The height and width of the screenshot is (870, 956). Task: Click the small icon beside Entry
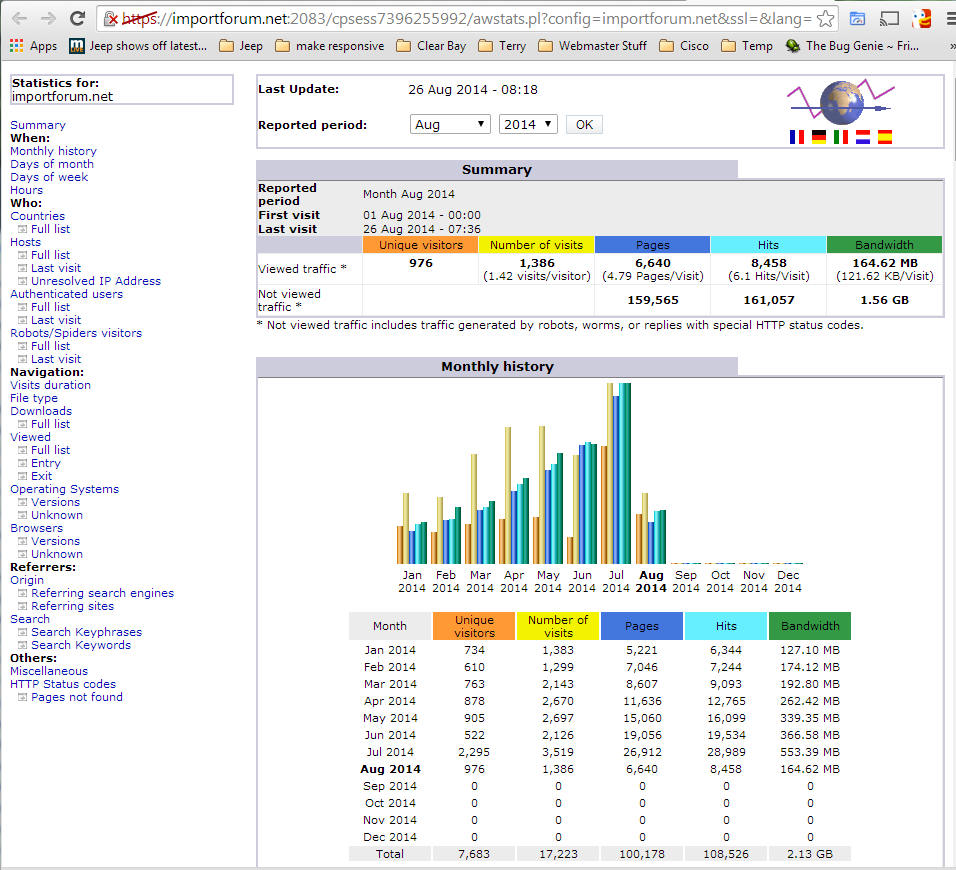click(23, 463)
